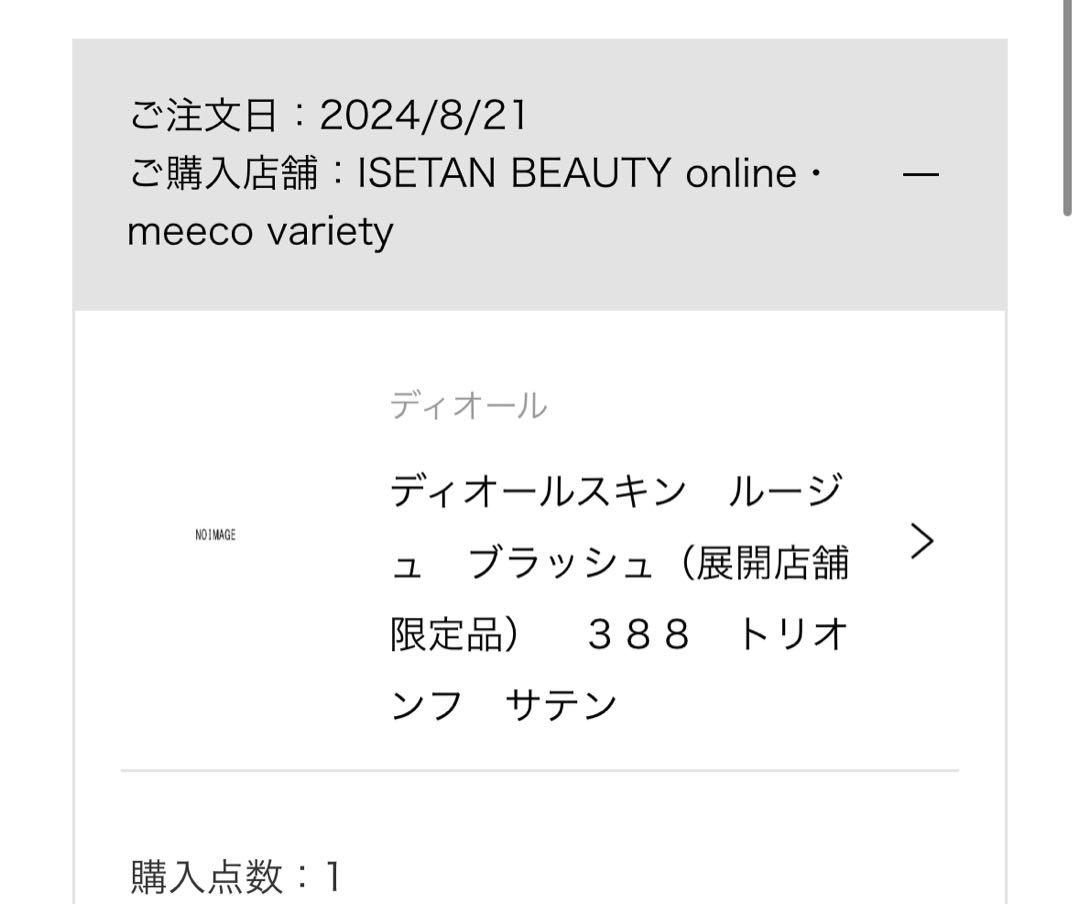Select the meeco variety text
The height and width of the screenshot is (905, 1080).
pyautogui.click(x=260, y=231)
